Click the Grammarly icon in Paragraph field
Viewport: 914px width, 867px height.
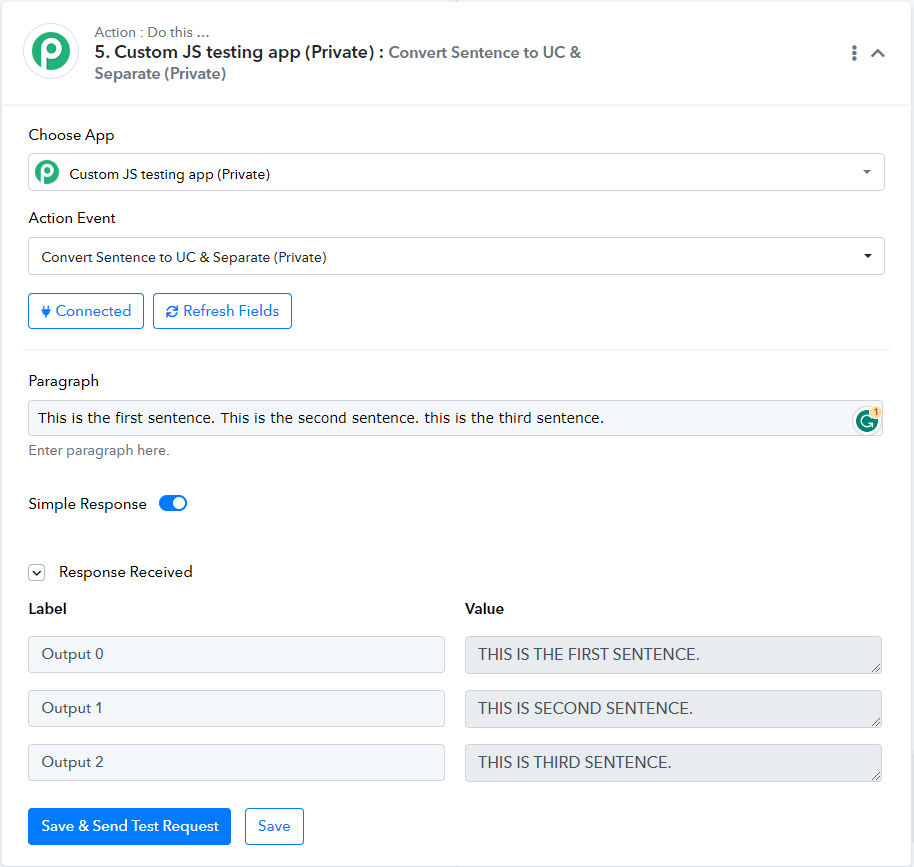pyautogui.click(x=867, y=420)
